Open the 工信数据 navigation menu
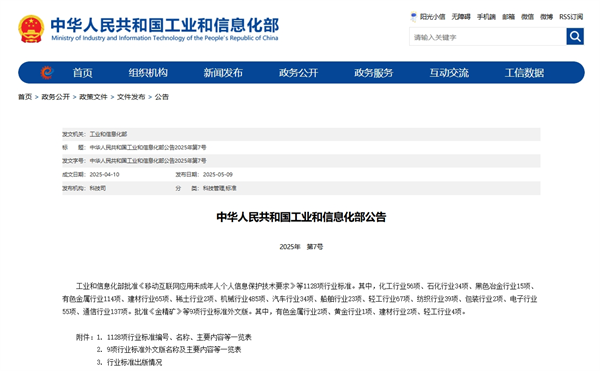Image resolution: width=600 pixels, height=371 pixels. (524, 73)
